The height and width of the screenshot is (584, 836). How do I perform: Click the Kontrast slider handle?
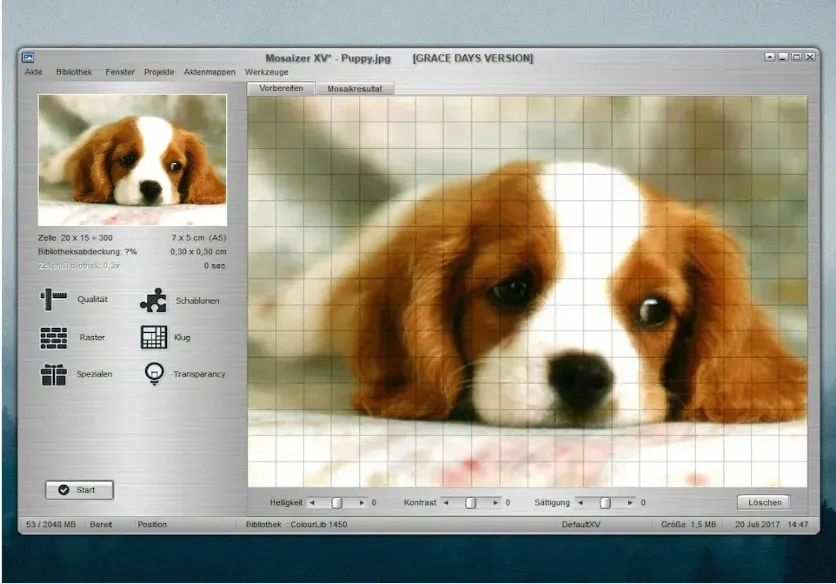click(470, 503)
